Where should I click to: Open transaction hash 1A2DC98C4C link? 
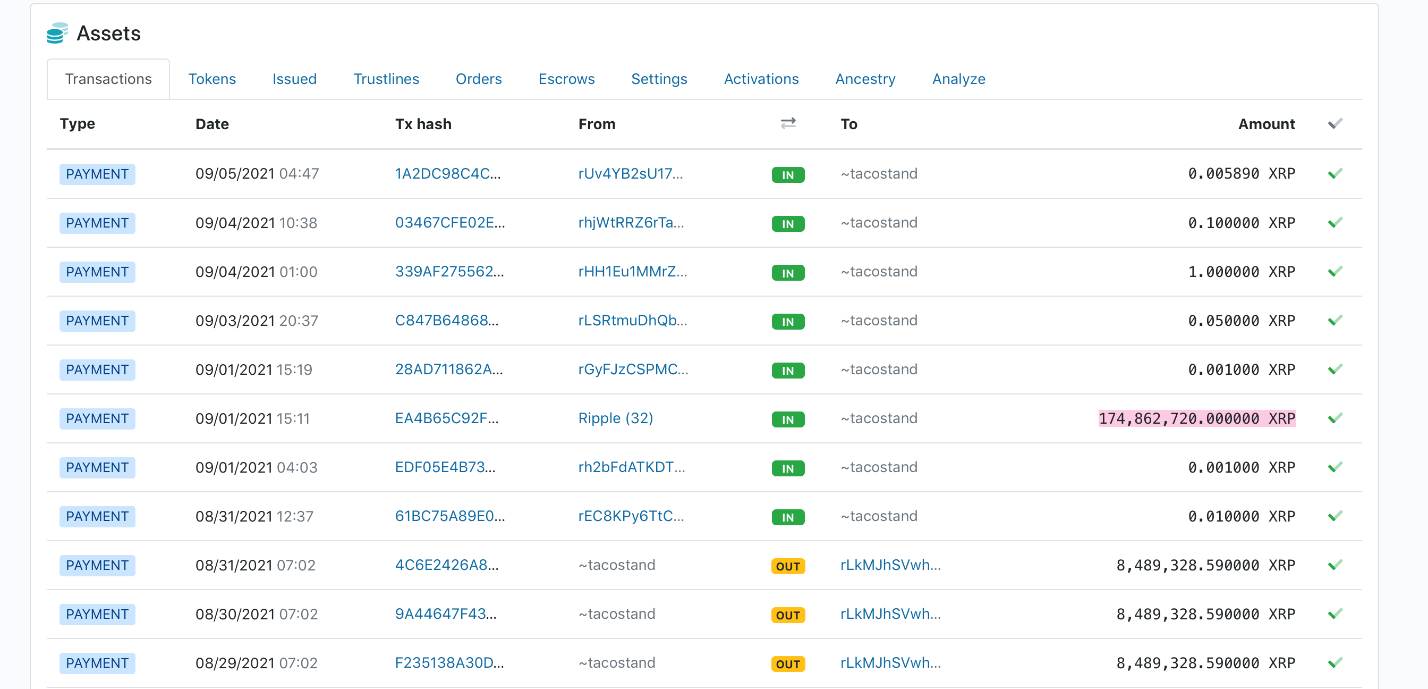(x=447, y=174)
